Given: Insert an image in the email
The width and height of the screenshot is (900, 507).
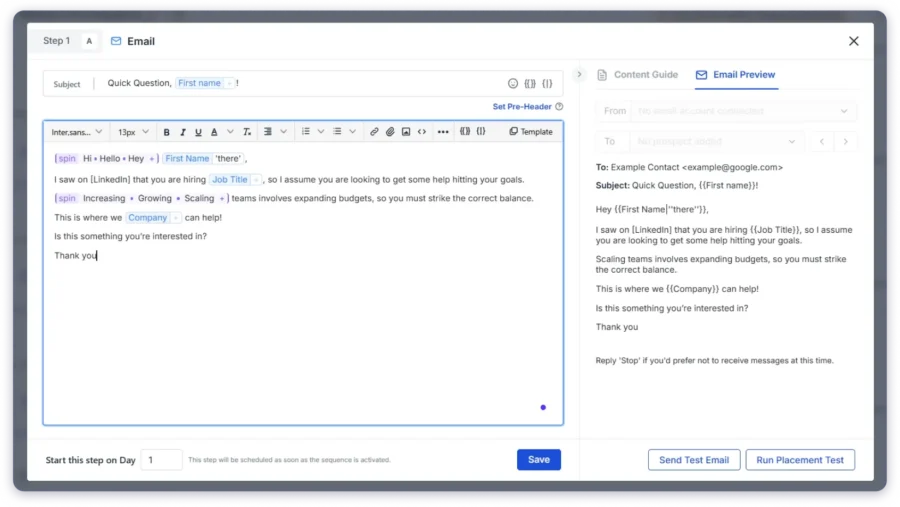Looking at the screenshot, I should click(x=406, y=132).
